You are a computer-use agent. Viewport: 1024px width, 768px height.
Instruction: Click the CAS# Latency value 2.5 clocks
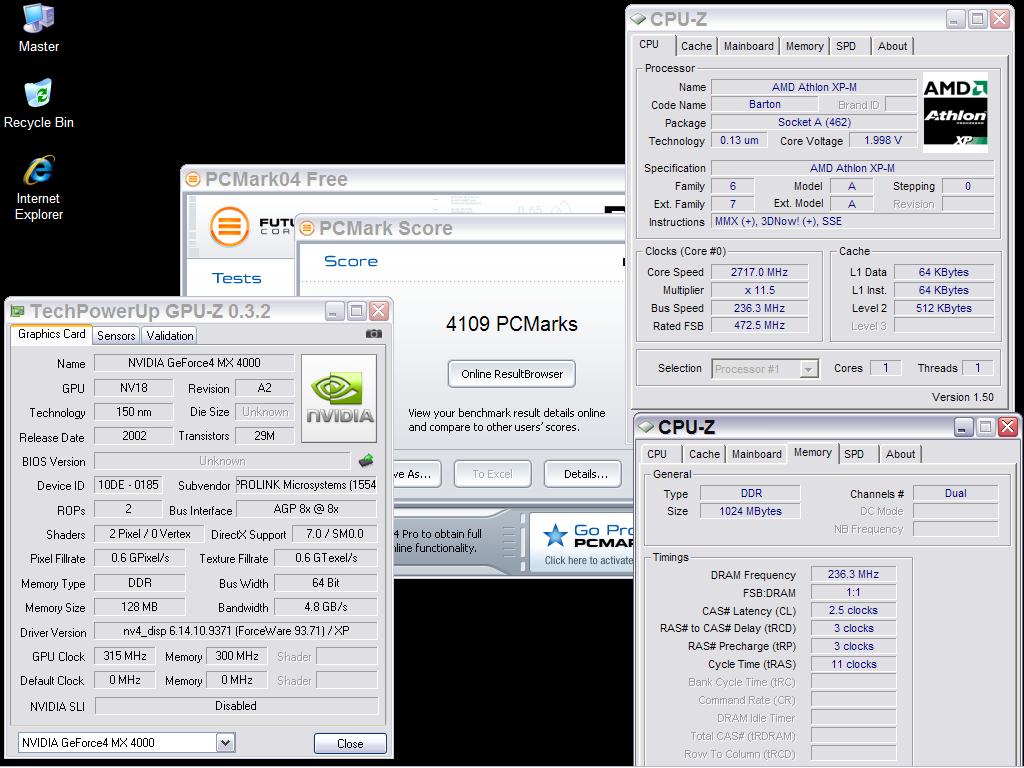click(853, 611)
